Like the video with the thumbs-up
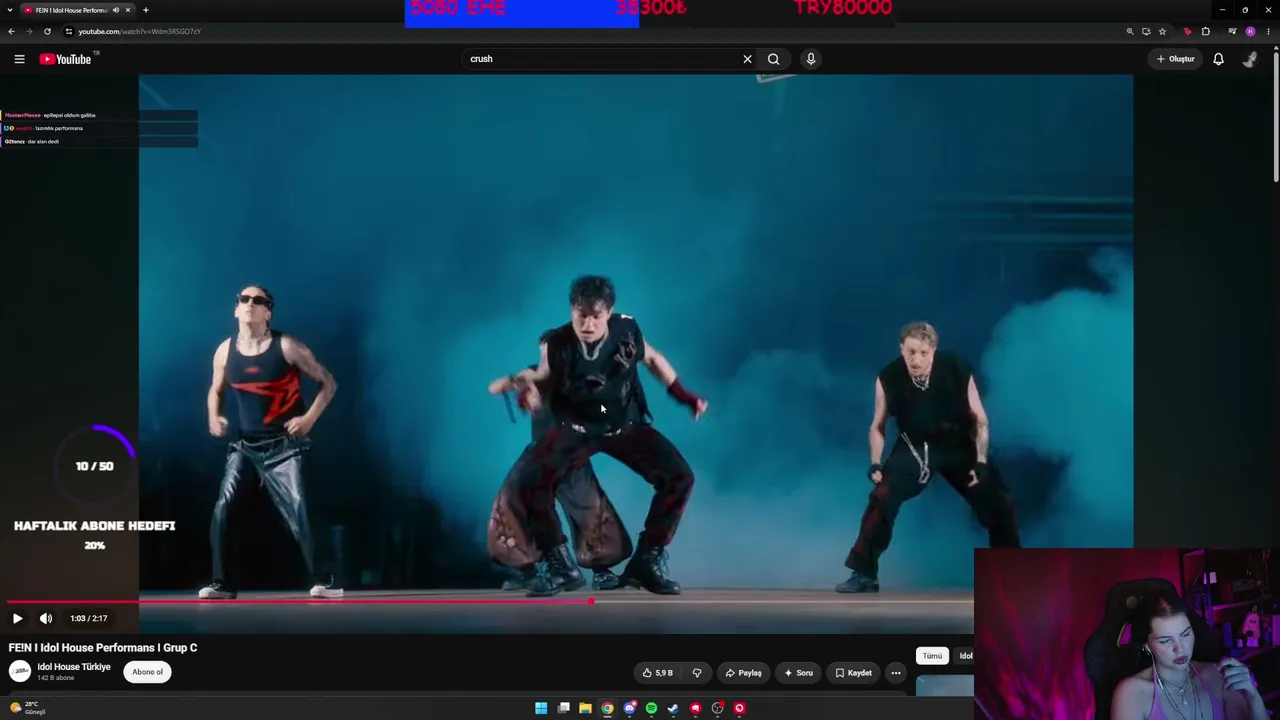Viewport: 1280px width, 720px height. click(x=658, y=673)
